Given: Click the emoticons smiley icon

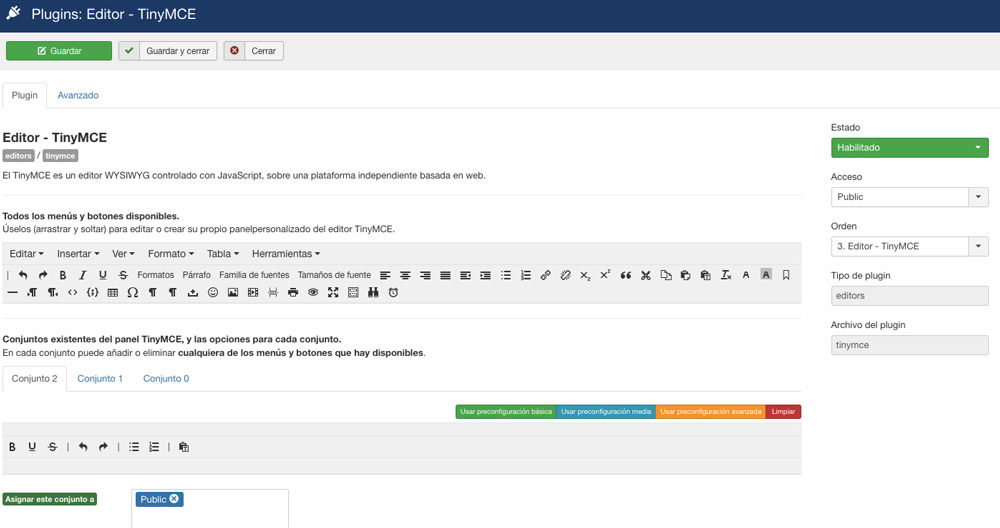Looking at the screenshot, I should [x=213, y=292].
